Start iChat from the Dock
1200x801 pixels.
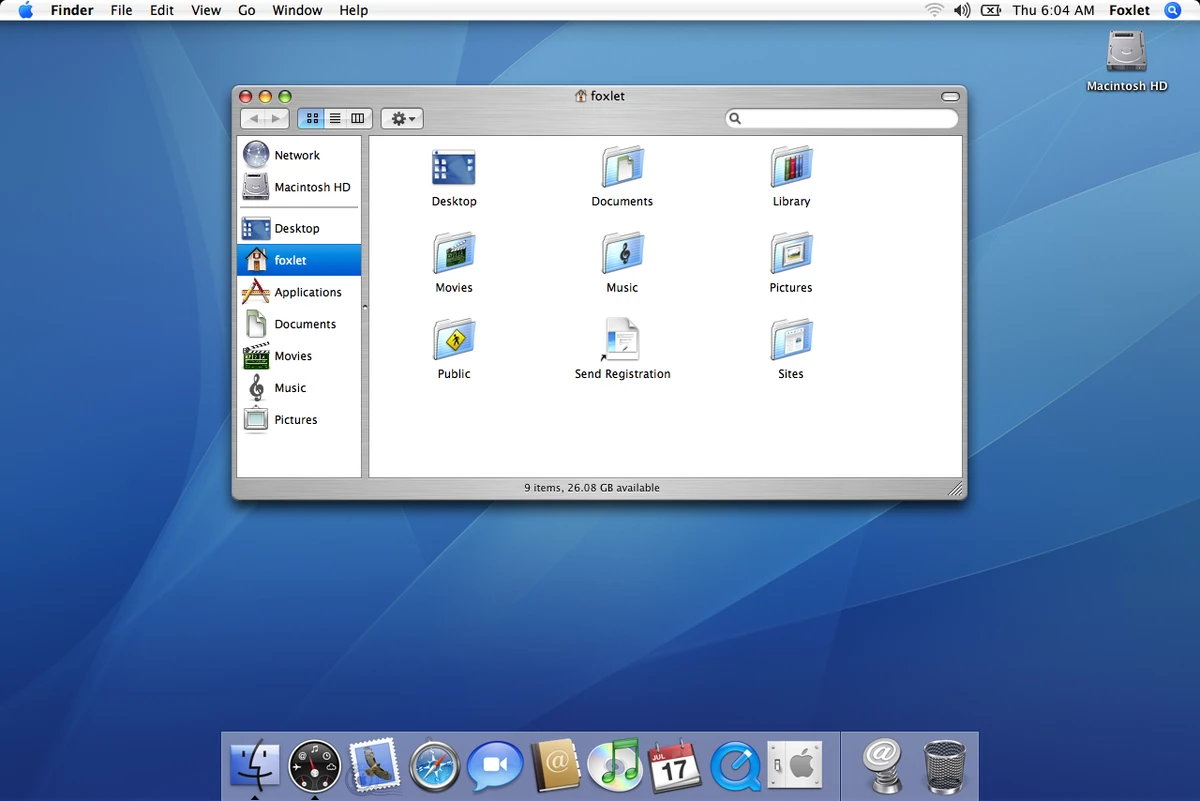(x=495, y=765)
